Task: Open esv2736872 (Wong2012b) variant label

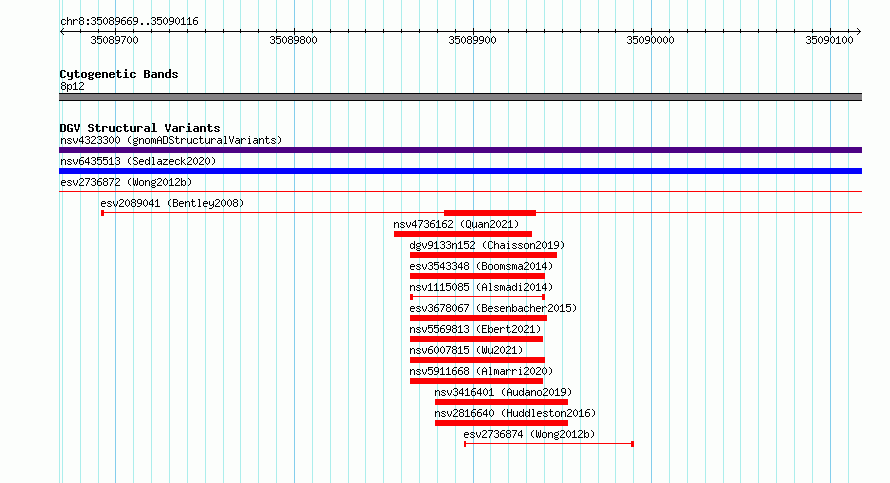Action: (x=126, y=182)
